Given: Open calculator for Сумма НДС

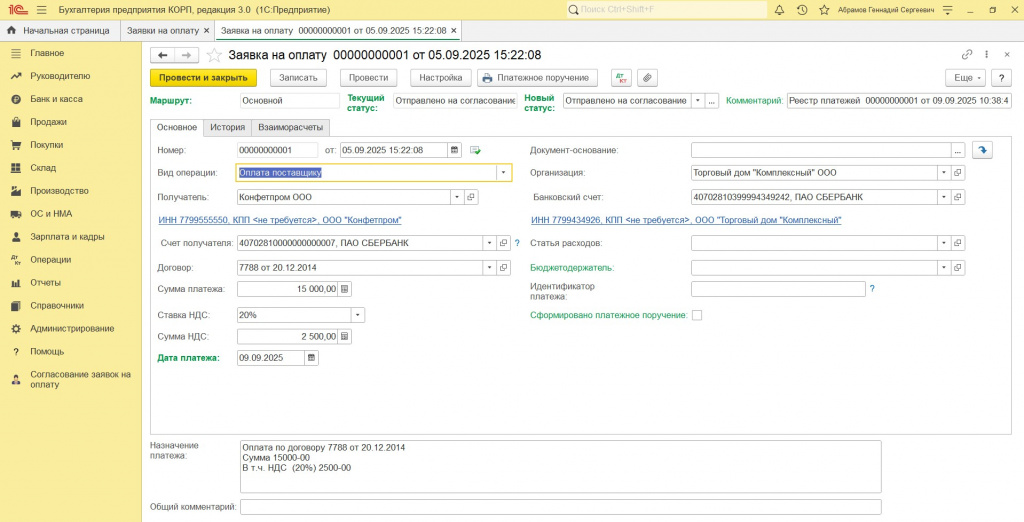Looking at the screenshot, I should (345, 337).
